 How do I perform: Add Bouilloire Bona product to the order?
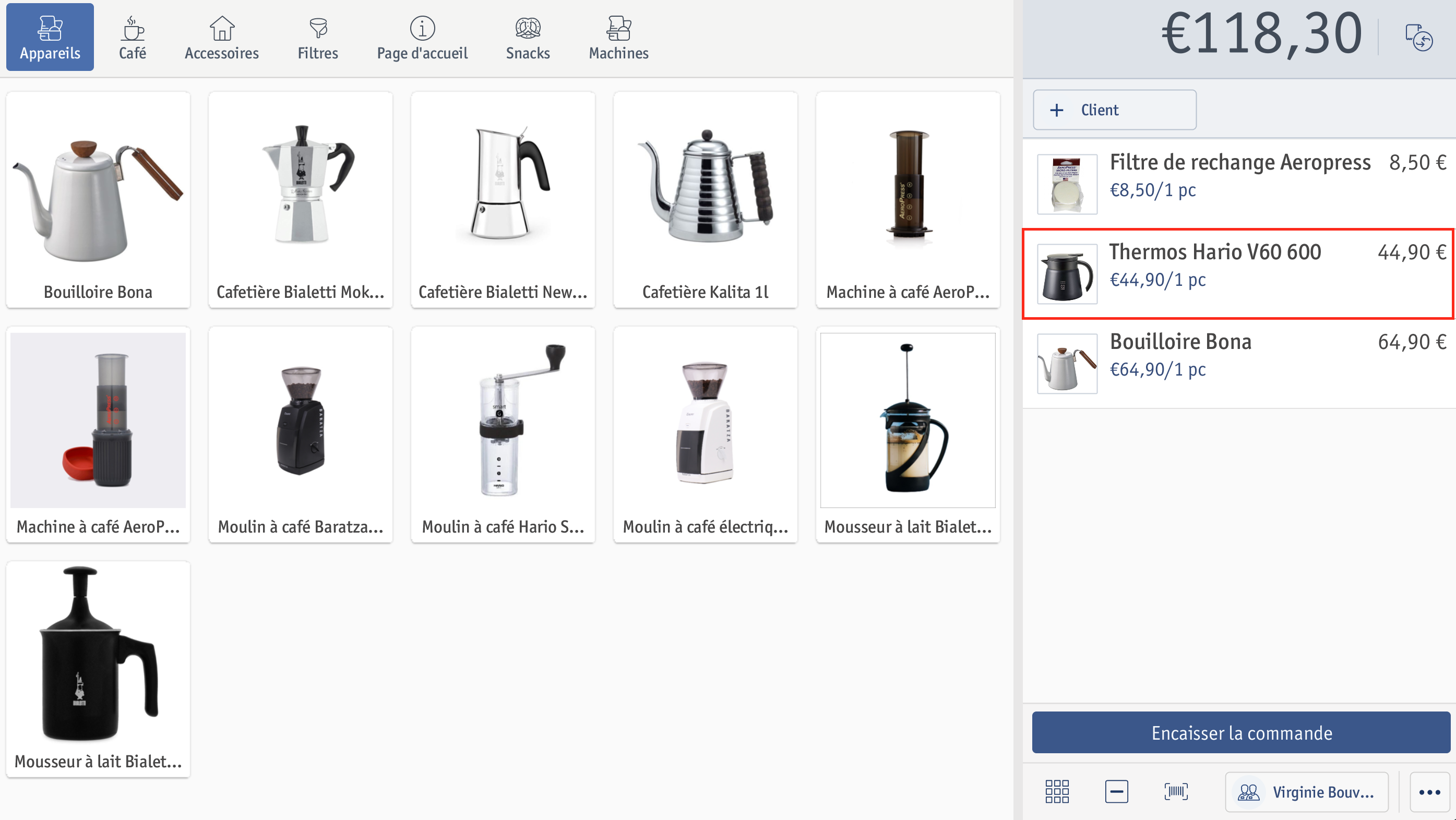(x=98, y=200)
